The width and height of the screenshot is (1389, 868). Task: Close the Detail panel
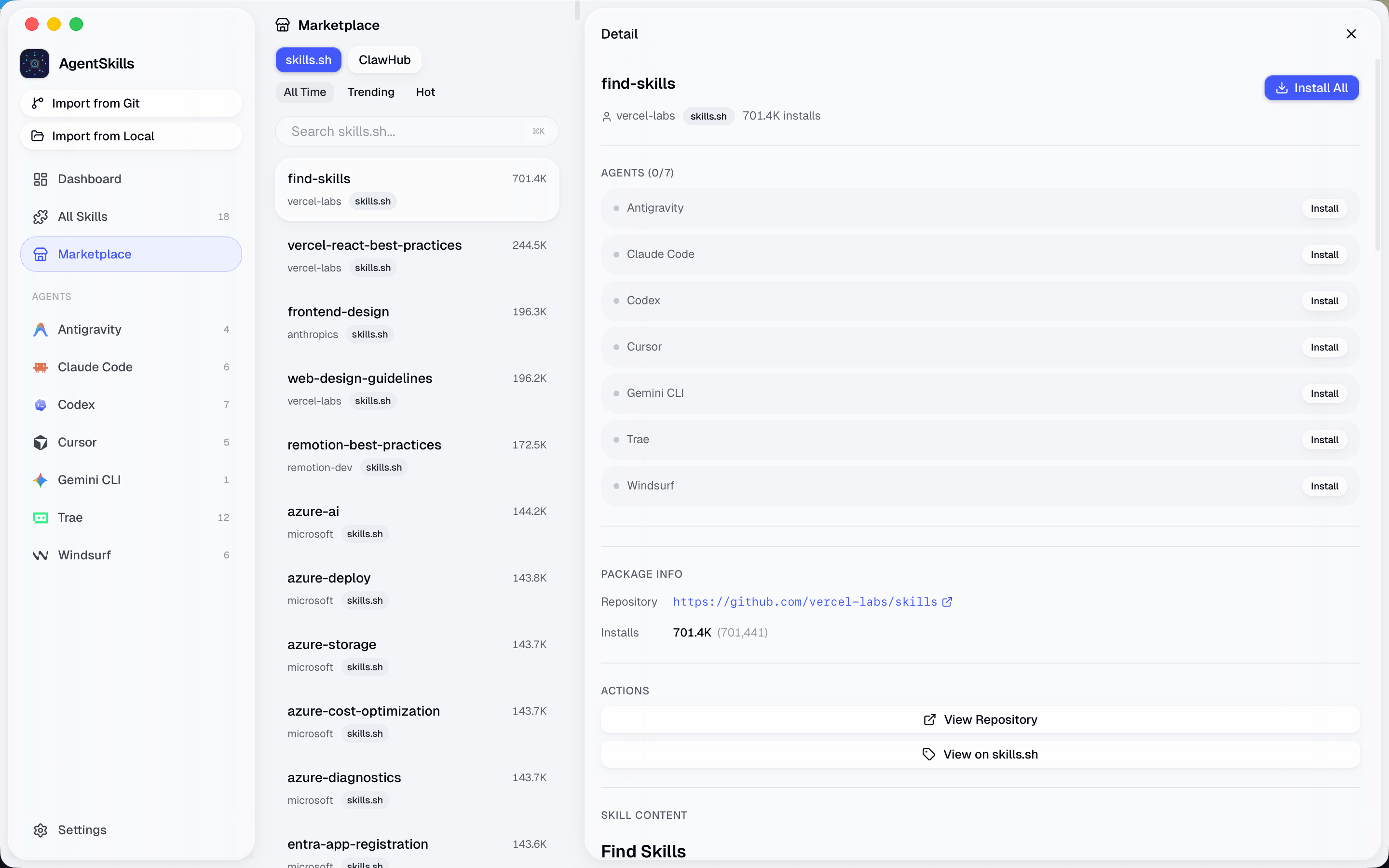(1350, 34)
